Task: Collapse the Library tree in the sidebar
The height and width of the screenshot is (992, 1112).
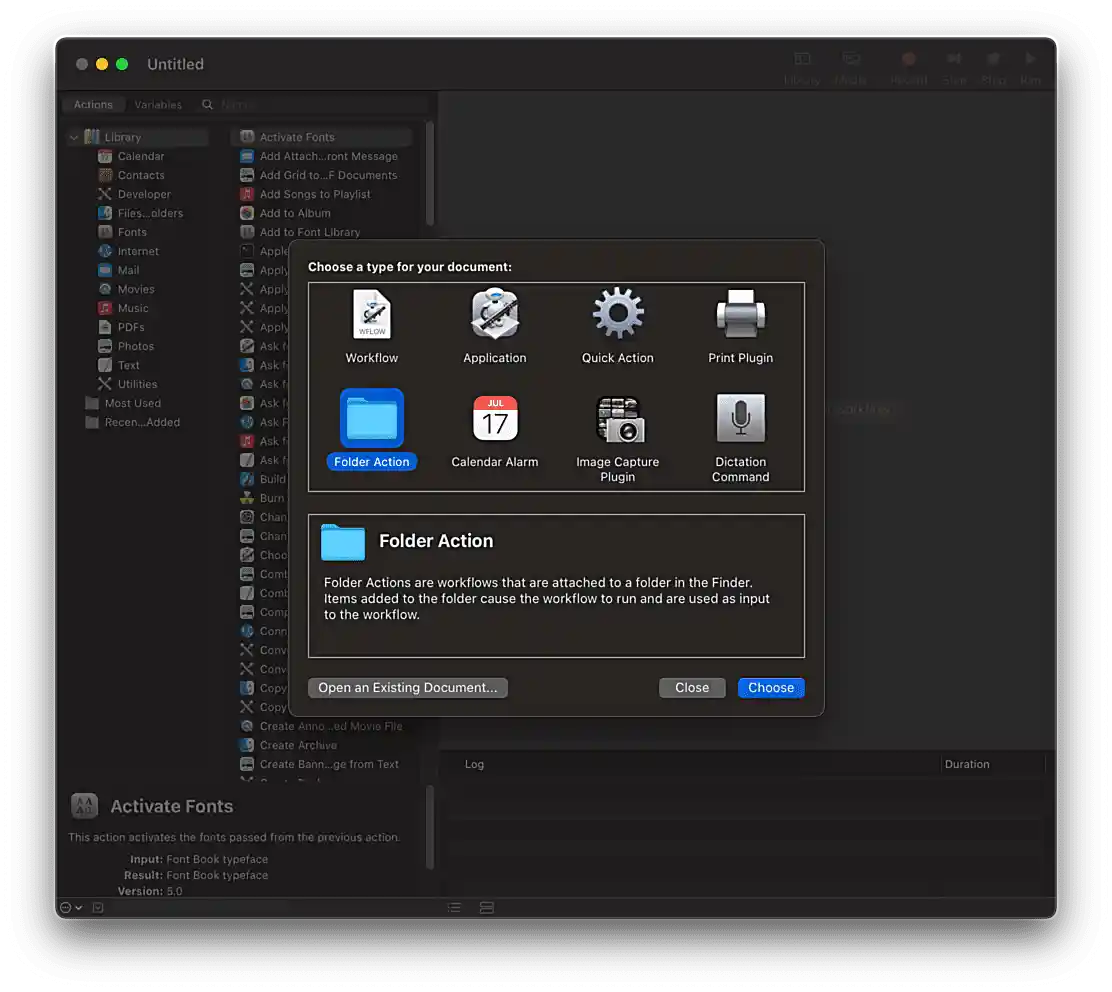Action: tap(73, 136)
